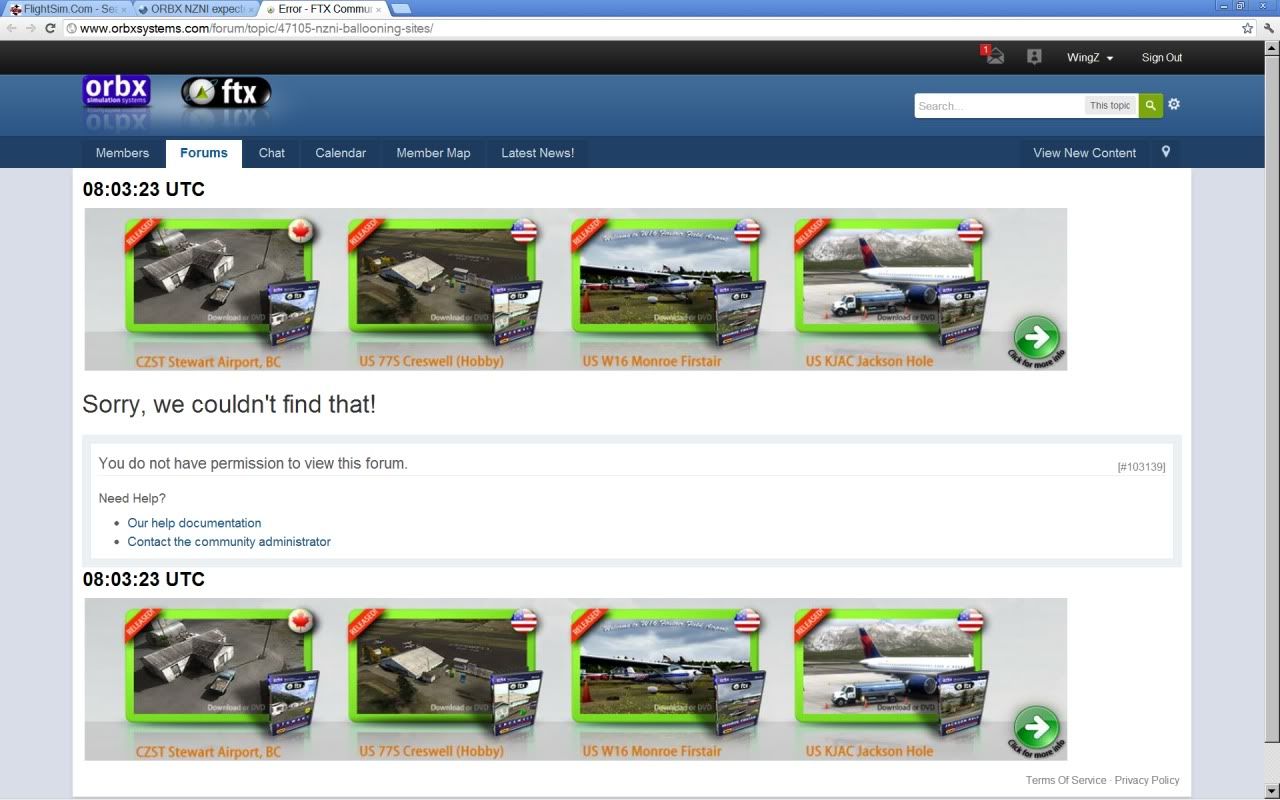This screenshot has width=1280, height=800.
Task: Bookmark page with the star icon
Action: [x=1247, y=28]
